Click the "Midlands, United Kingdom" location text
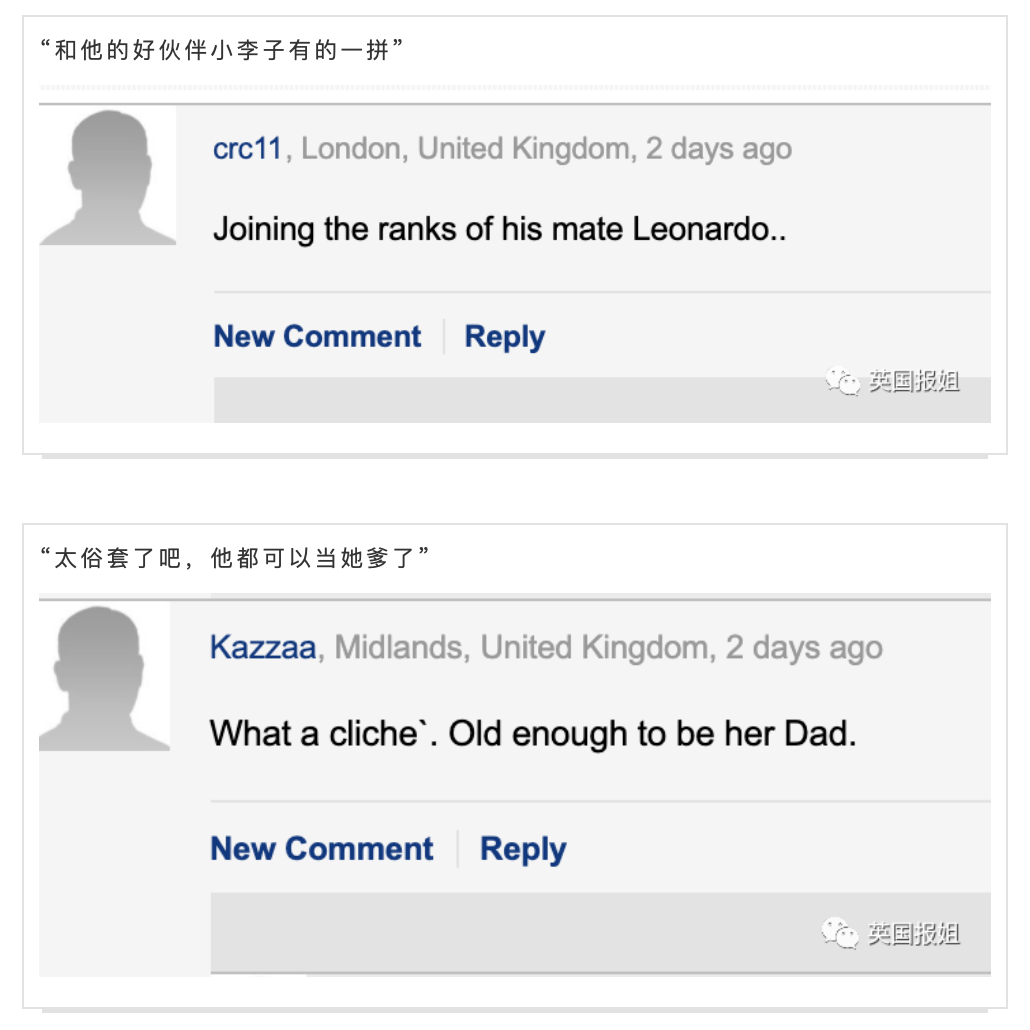The height and width of the screenshot is (1030, 1030). point(522,648)
